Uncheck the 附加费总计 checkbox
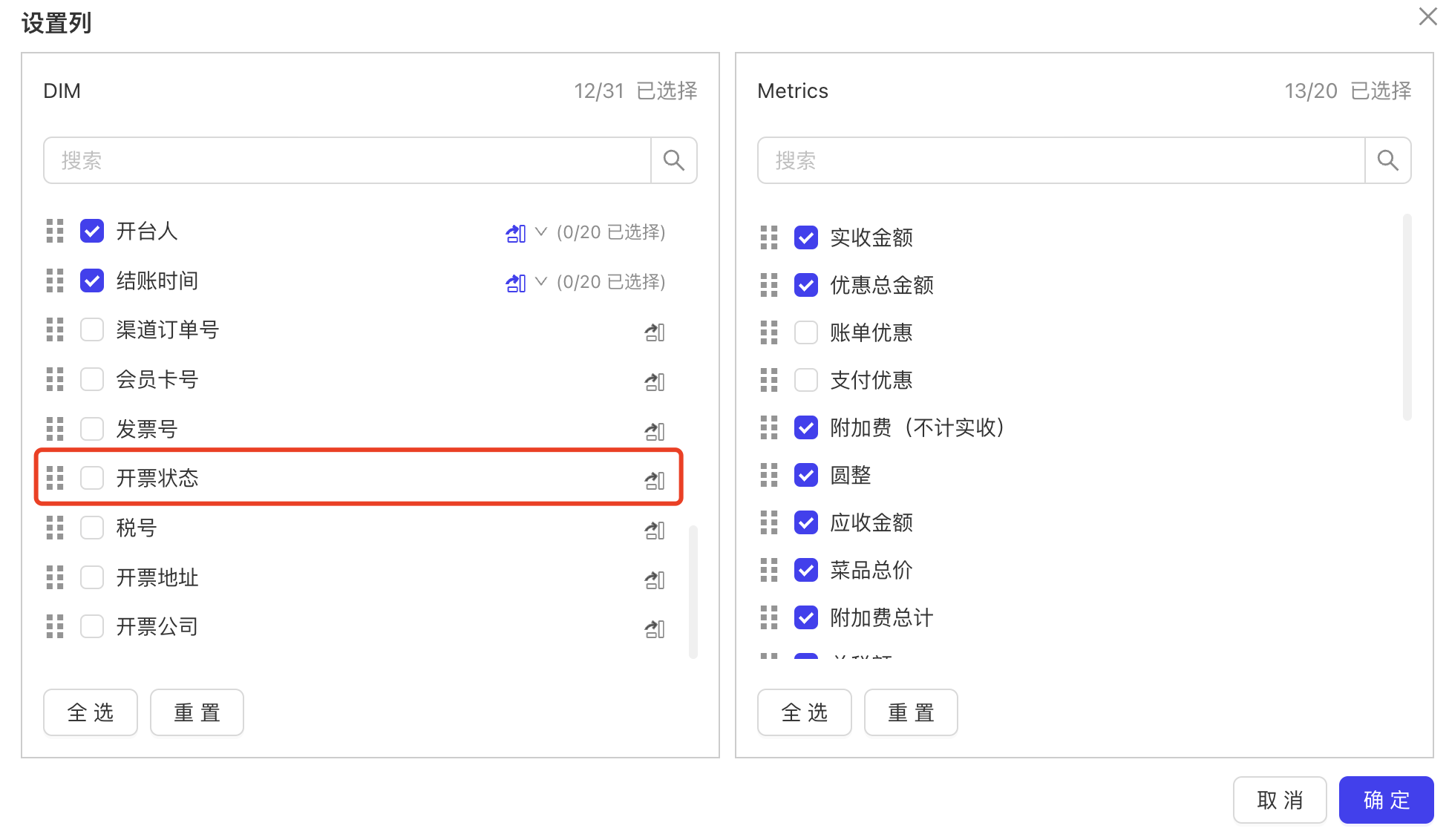This screenshot has height=840, width=1449. (x=806, y=617)
